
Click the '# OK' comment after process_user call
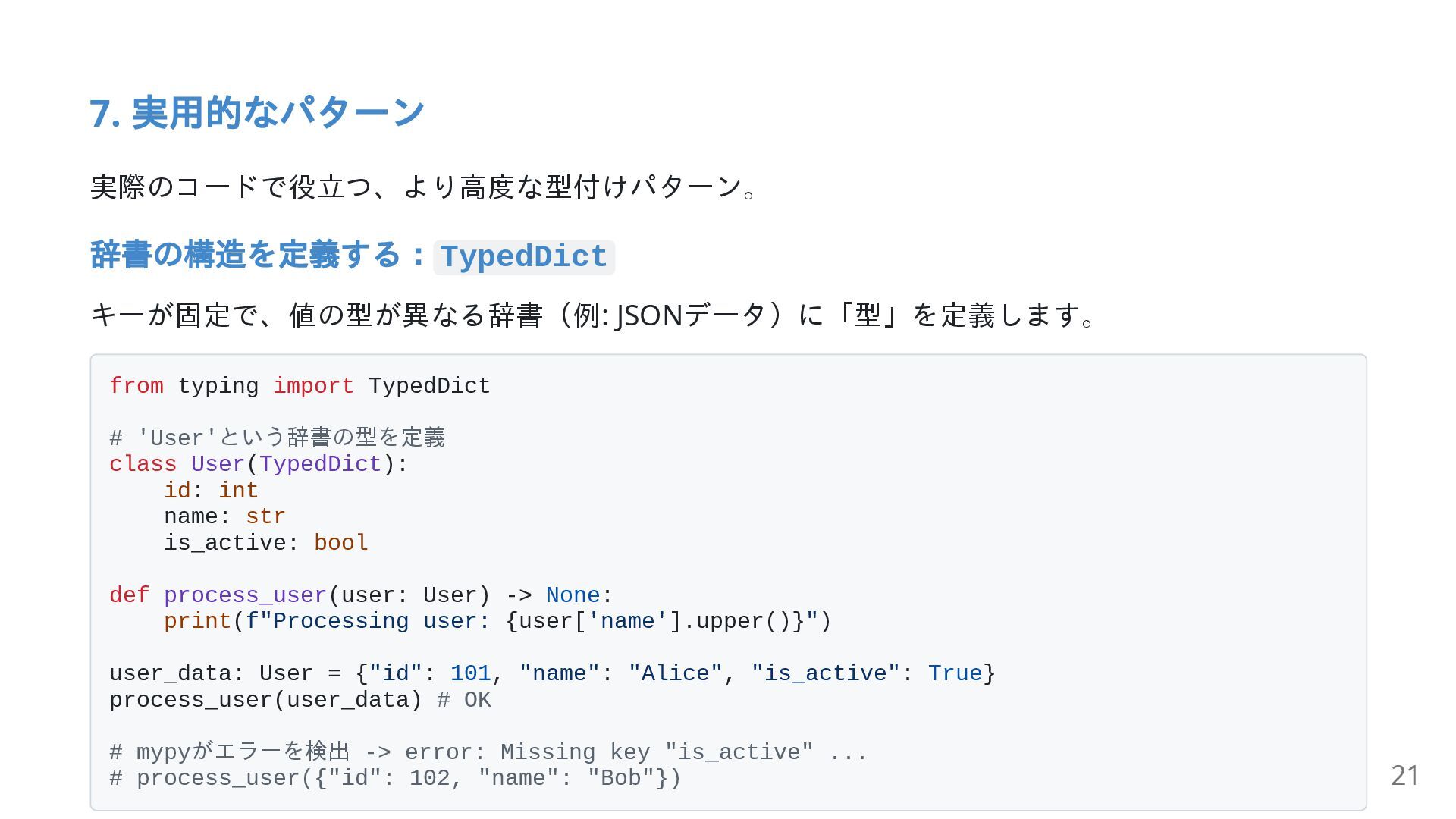click(x=464, y=700)
